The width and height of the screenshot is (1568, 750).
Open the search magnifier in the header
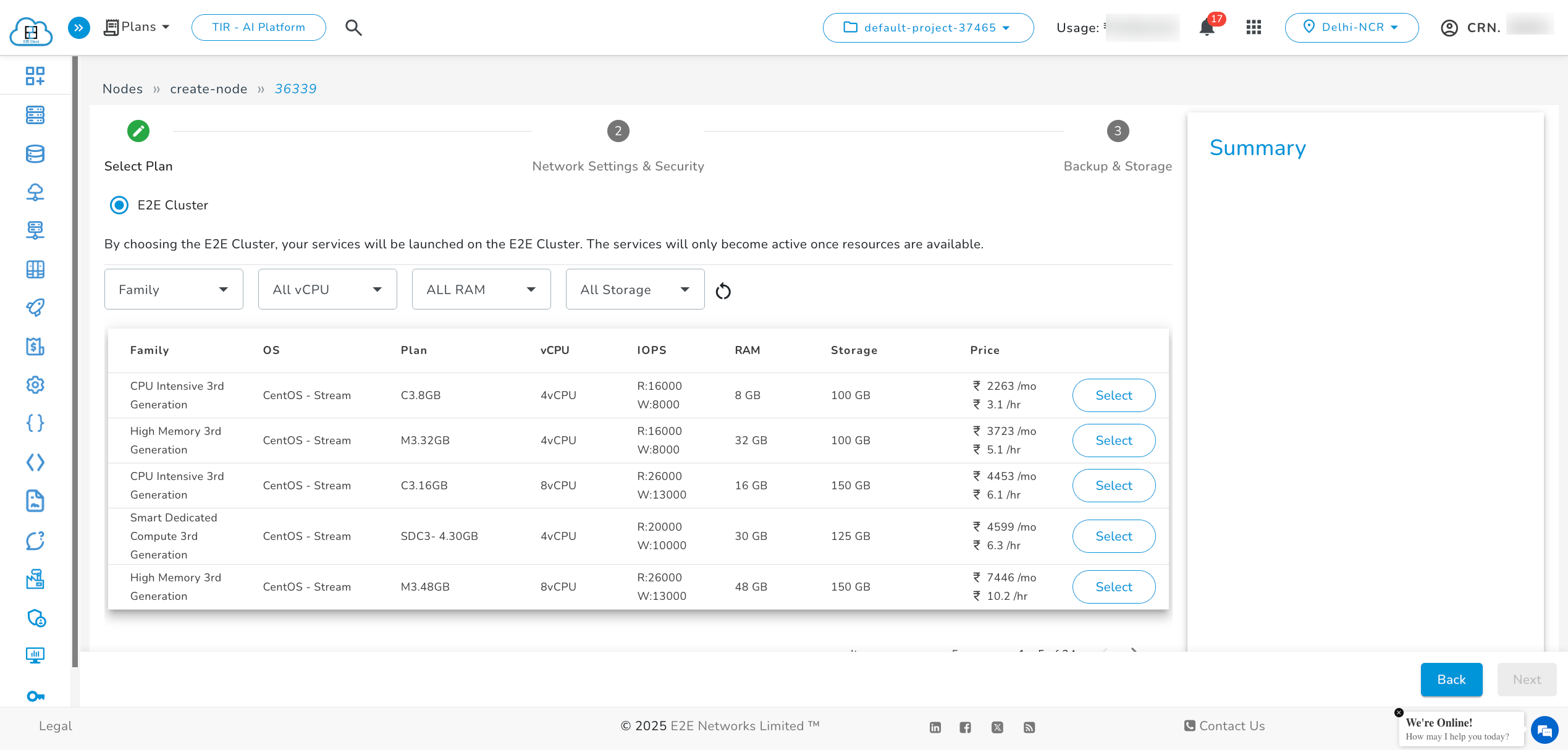[353, 28]
